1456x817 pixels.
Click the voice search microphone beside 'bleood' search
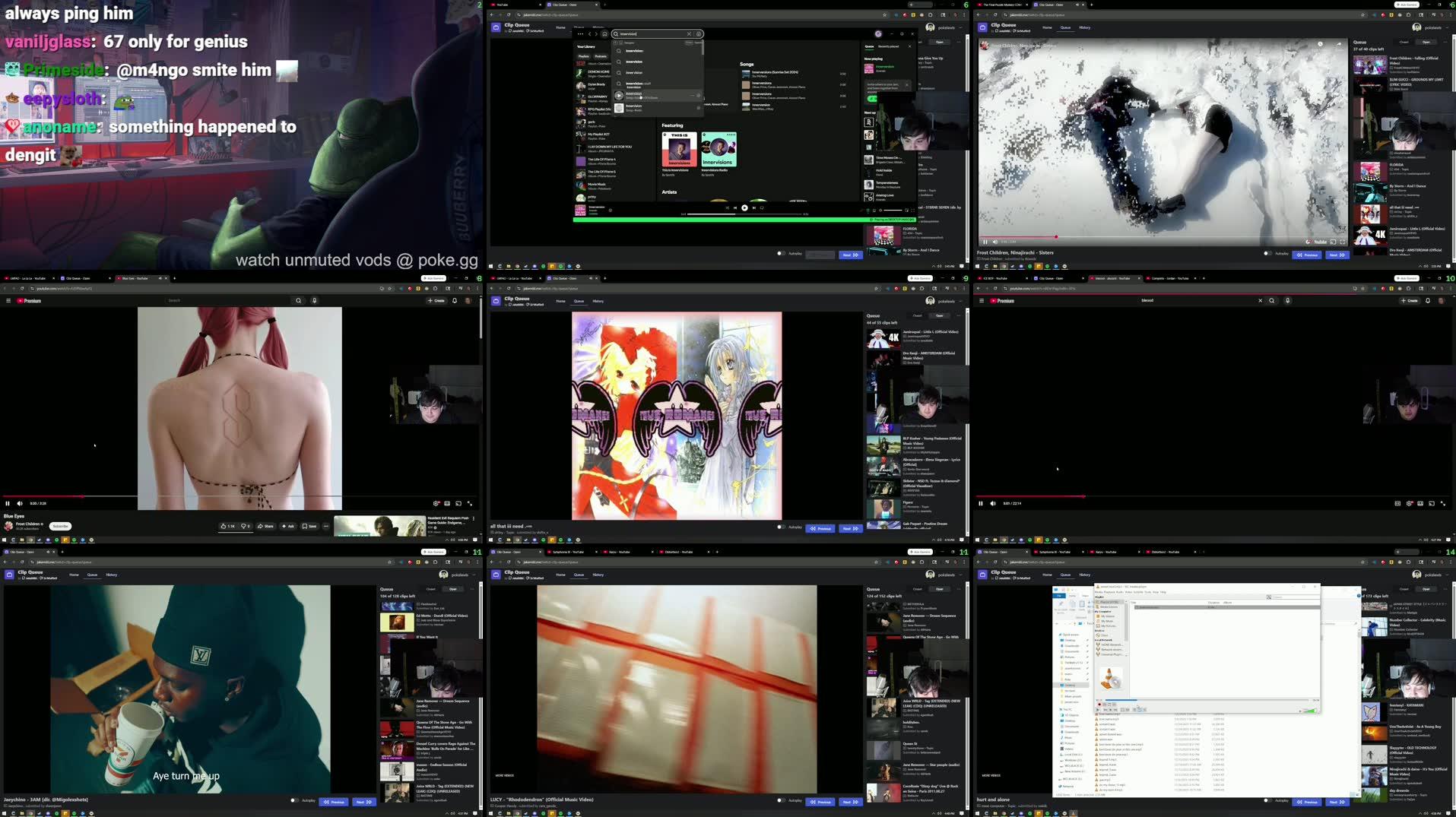click(1287, 300)
